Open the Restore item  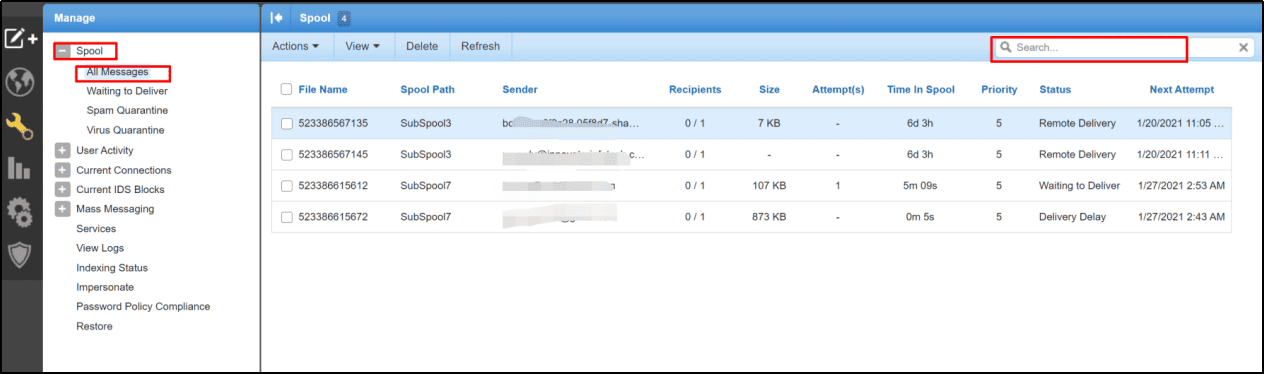[94, 327]
